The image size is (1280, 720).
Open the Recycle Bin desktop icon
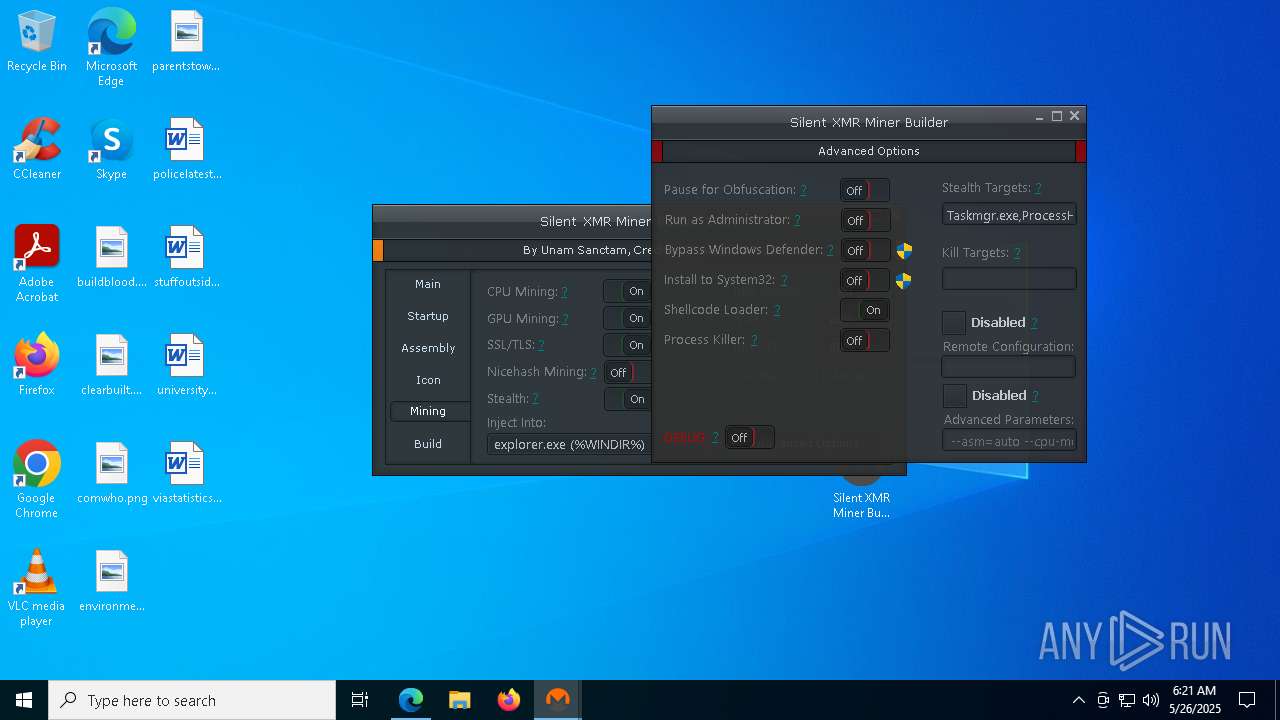37,42
